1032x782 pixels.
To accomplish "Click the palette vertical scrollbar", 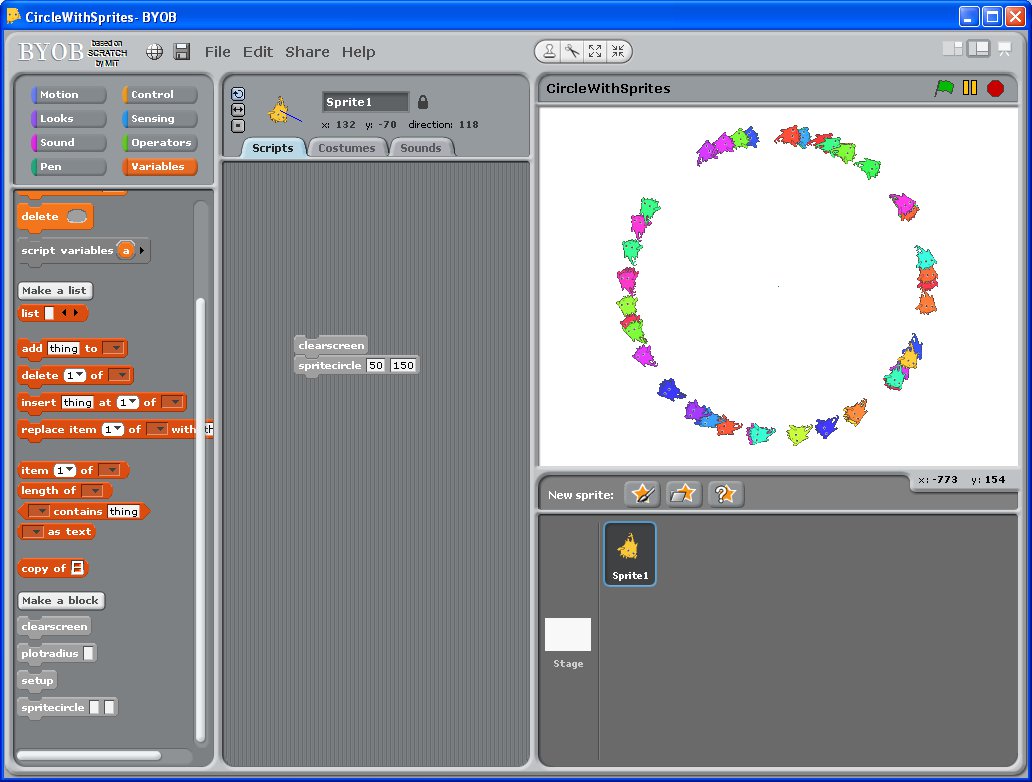I will (x=200, y=520).
